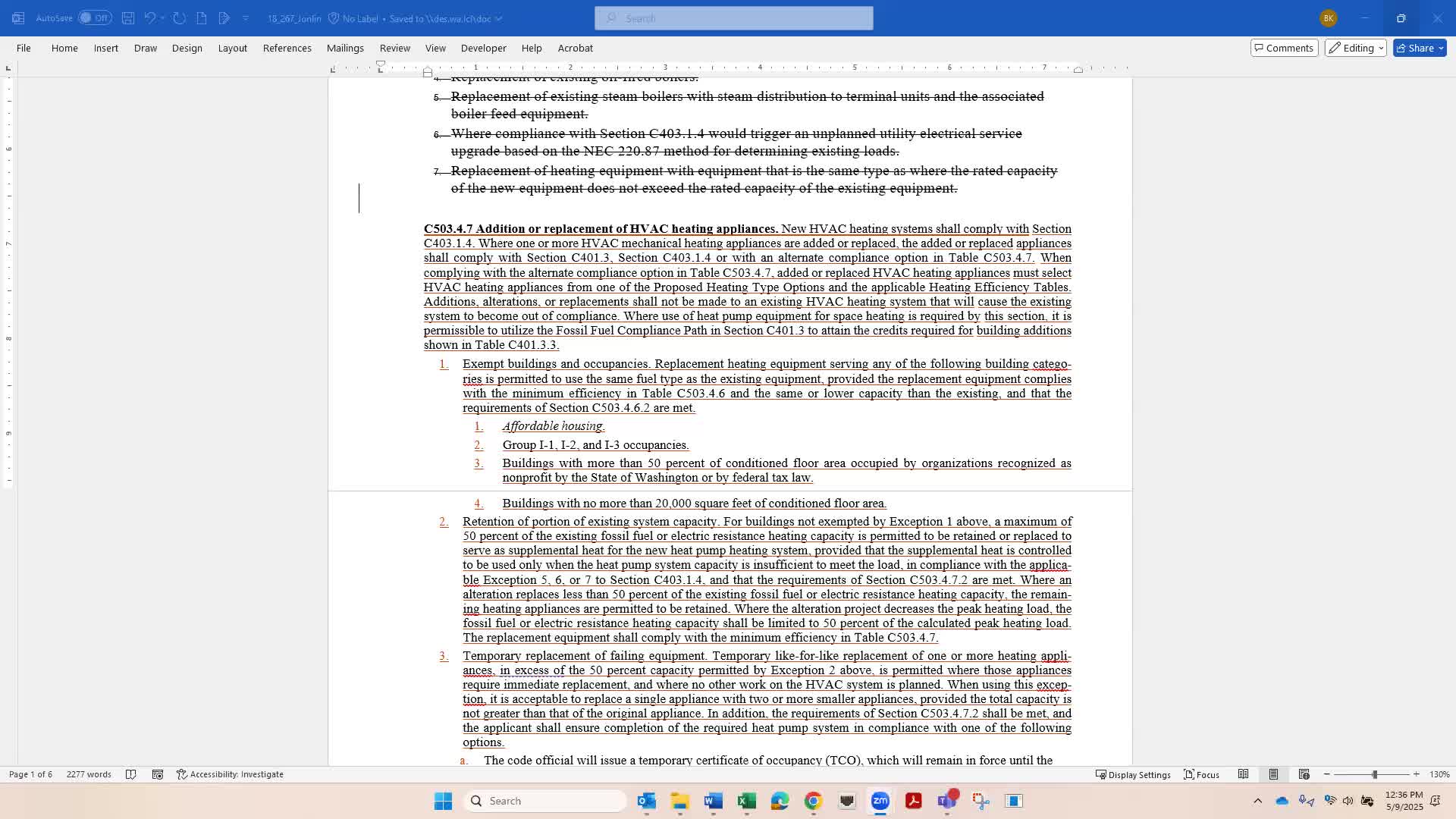This screenshot has height=819, width=1456.
Task: Switch to the References tab
Action: tap(287, 48)
